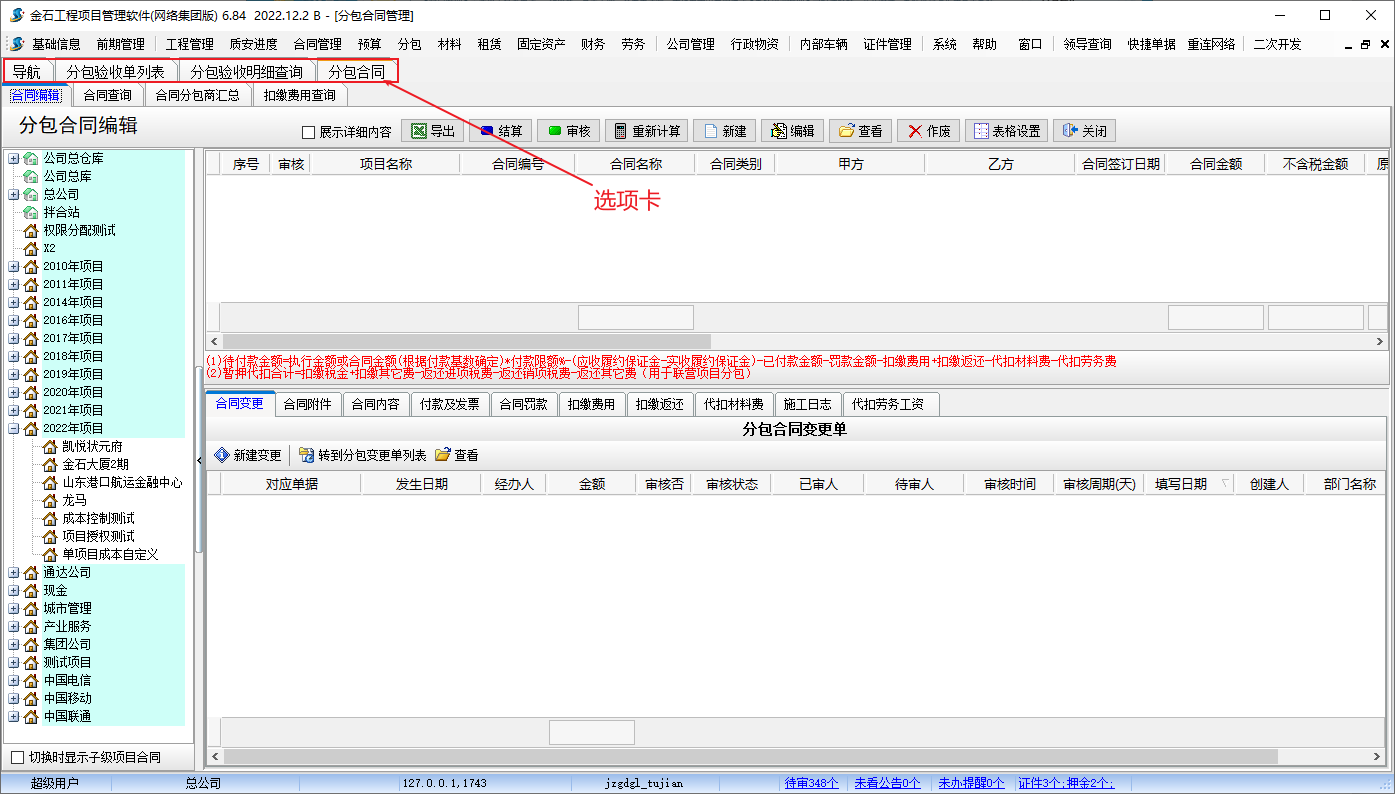The height and width of the screenshot is (794, 1395).
Task: Toggle 切换时显示子级项目合同 checkbox
Action: (17, 757)
